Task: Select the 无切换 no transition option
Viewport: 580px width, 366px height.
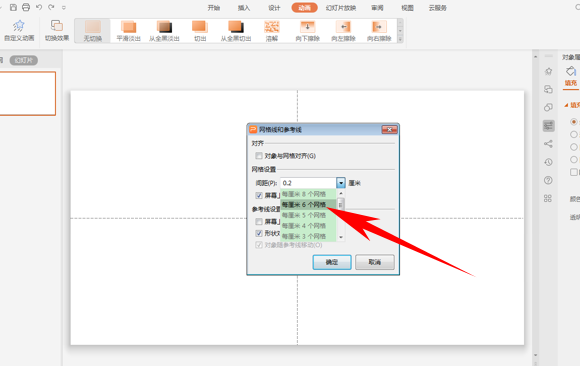Action: (92, 31)
